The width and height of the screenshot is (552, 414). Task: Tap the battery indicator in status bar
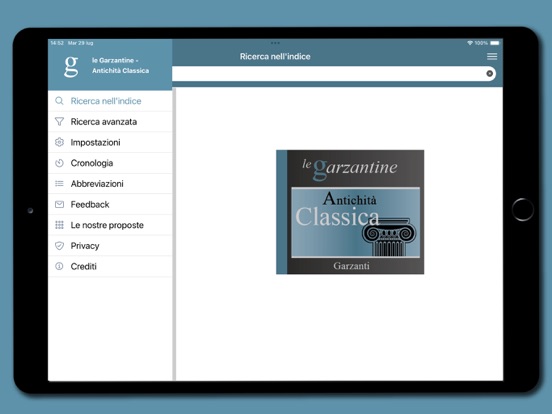click(495, 43)
